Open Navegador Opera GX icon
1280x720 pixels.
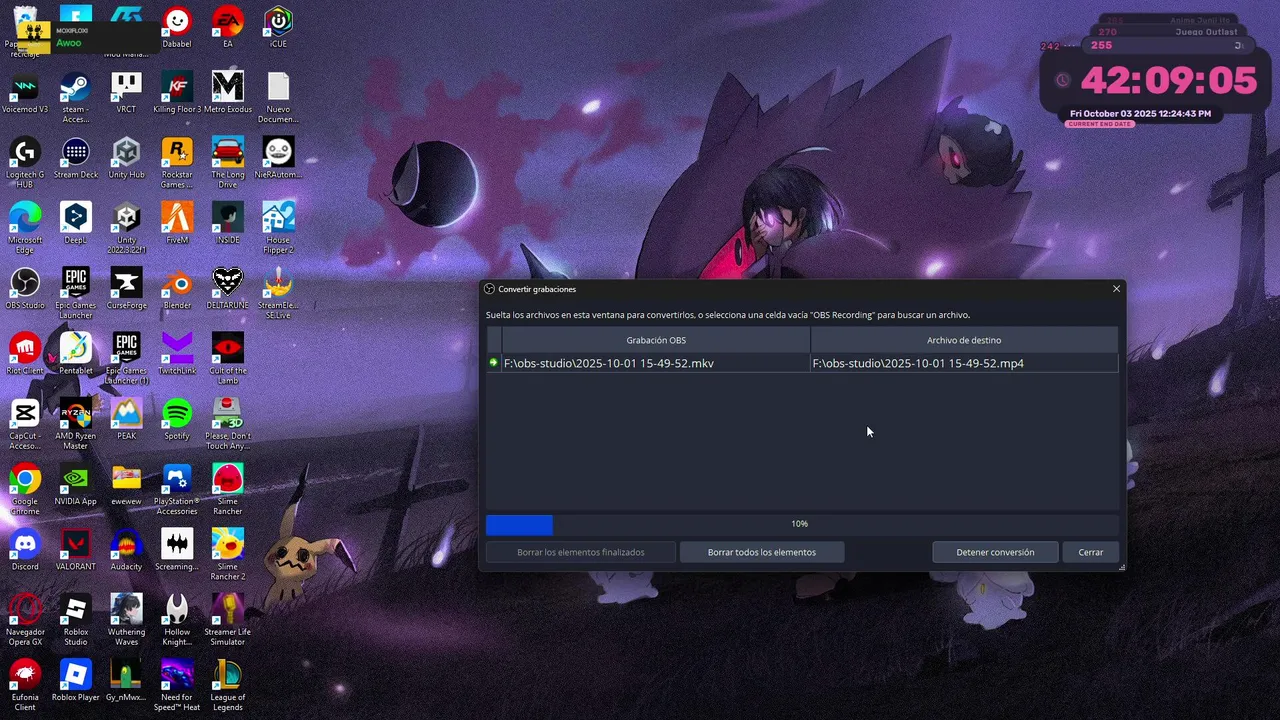(25, 620)
